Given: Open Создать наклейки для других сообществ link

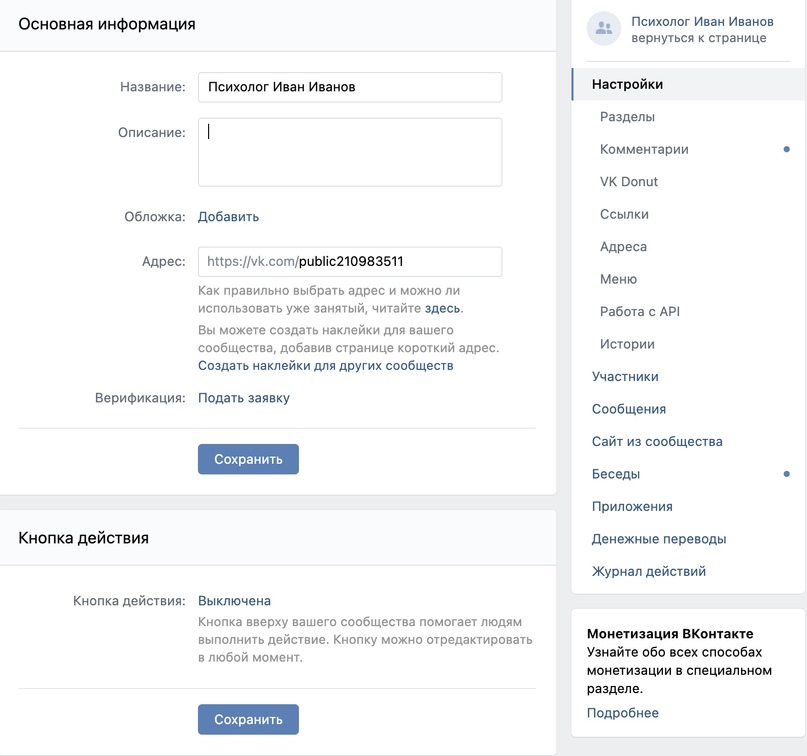Looking at the screenshot, I should tap(325, 365).
